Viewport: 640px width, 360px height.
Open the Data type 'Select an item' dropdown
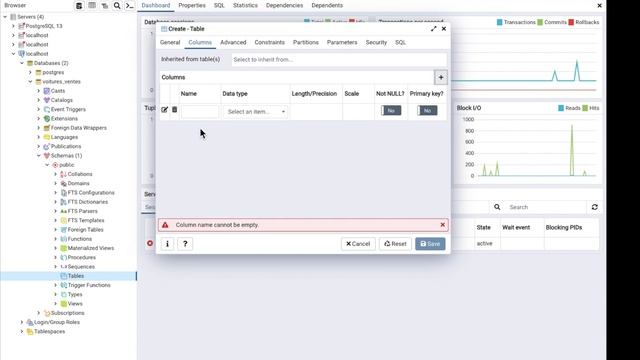pyautogui.click(x=256, y=111)
